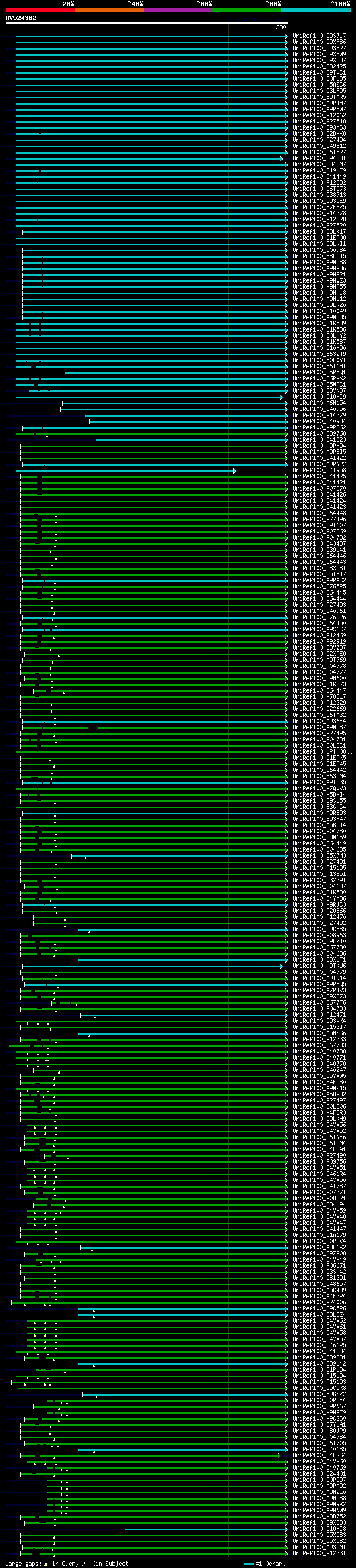Click hit label UniRef100_P27518

(x=319, y=121)
